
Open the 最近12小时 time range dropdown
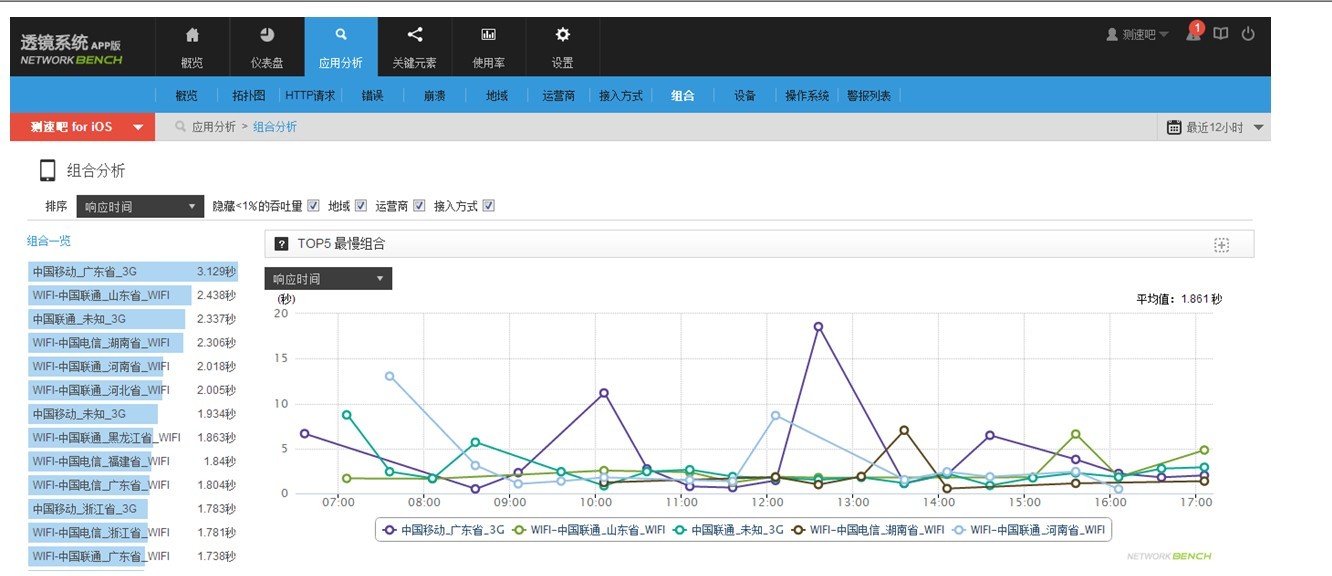pos(1215,127)
